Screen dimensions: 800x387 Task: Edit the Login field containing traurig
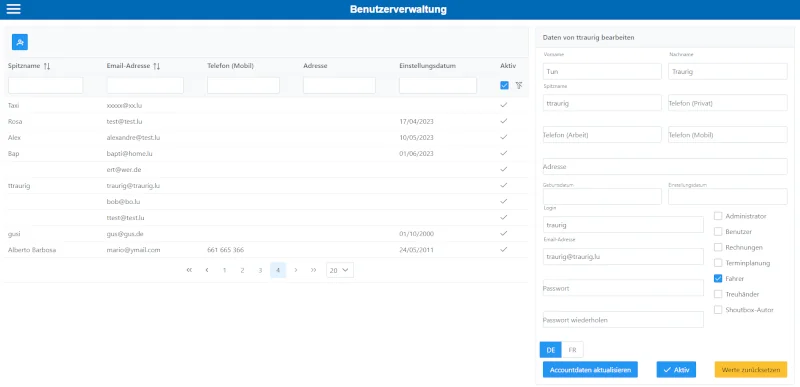pos(623,224)
